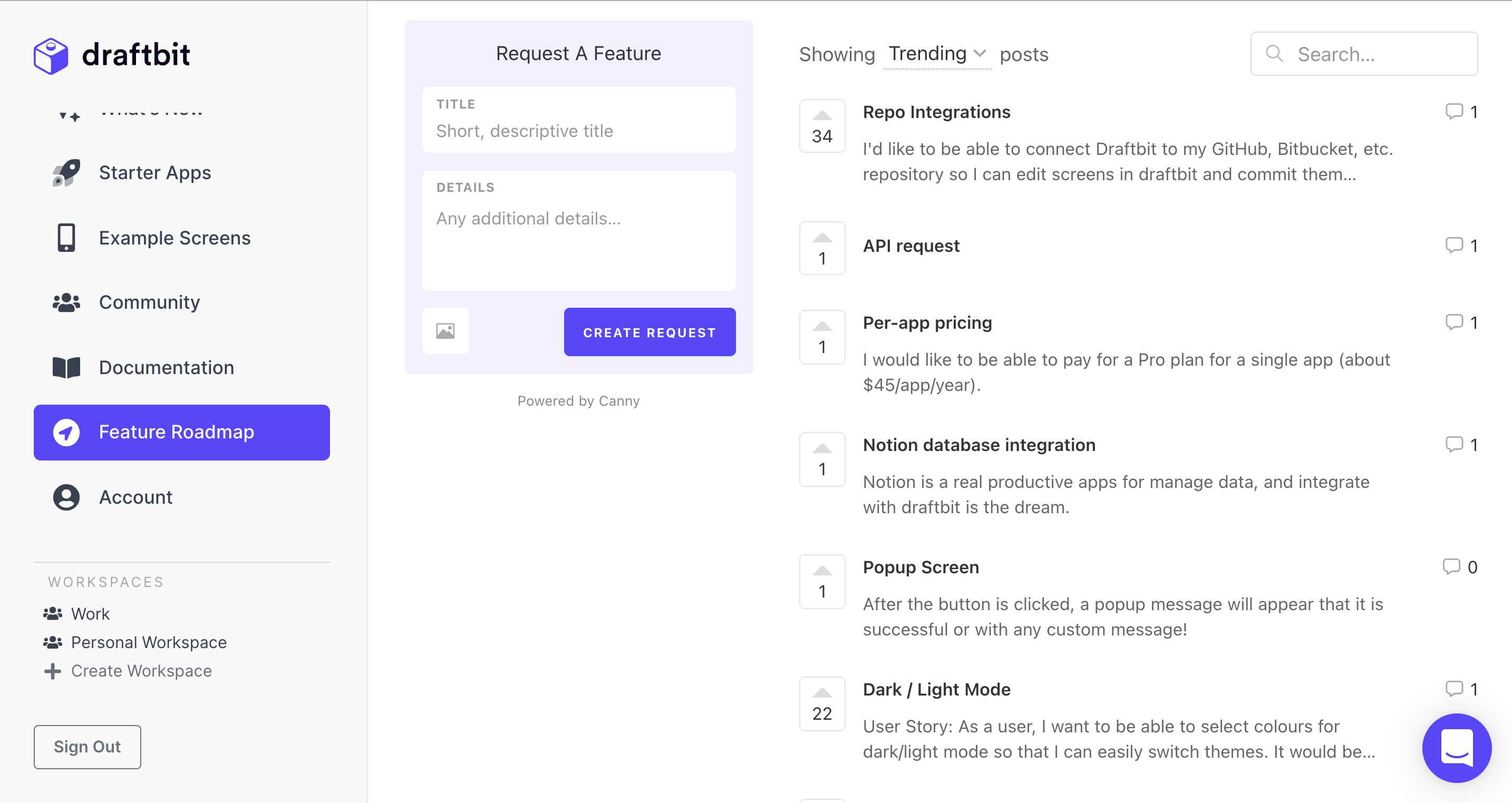Click the Personal Workspace people icon
This screenshot has height=803, width=1512.
tap(53, 642)
